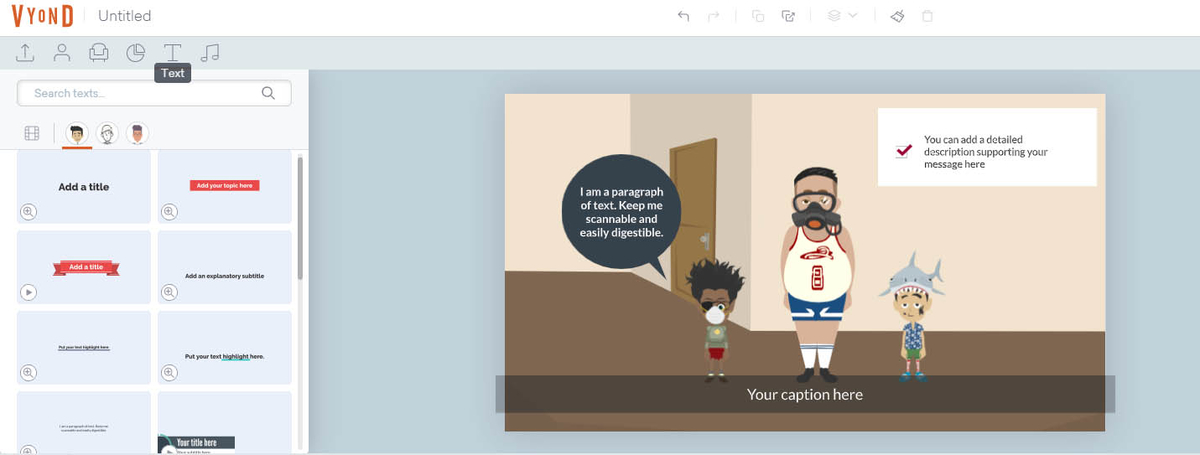The width and height of the screenshot is (1200, 455).
Task: Select the orange-background face style tab
Action: [138, 133]
